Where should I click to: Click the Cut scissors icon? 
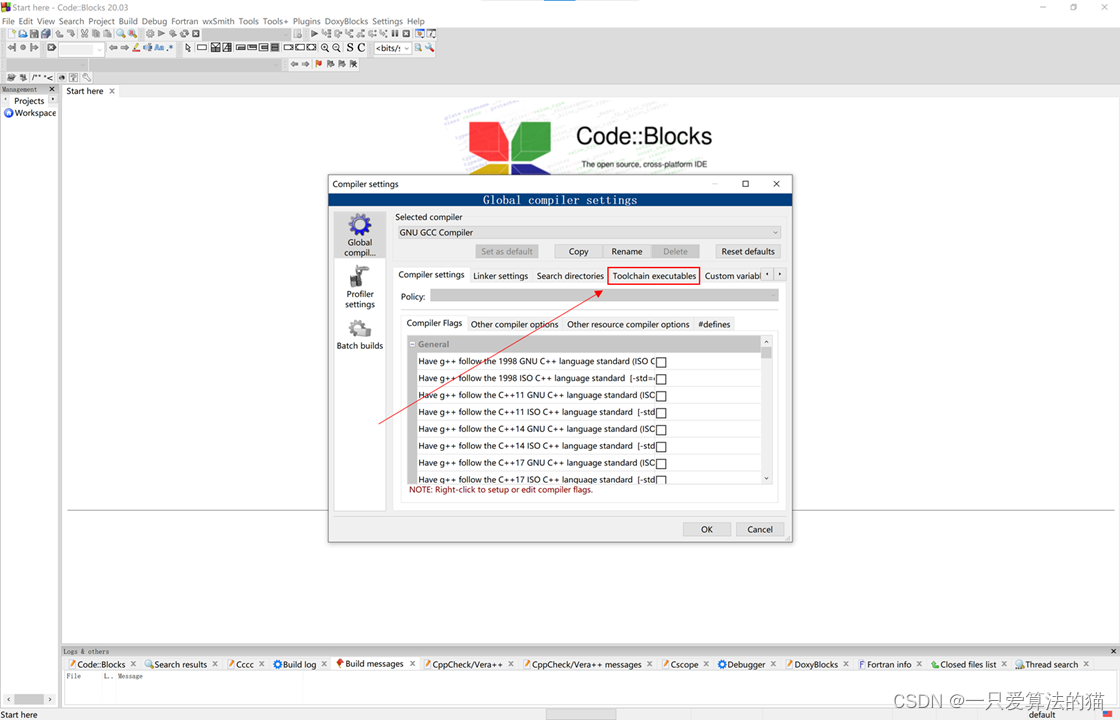[x=84, y=34]
